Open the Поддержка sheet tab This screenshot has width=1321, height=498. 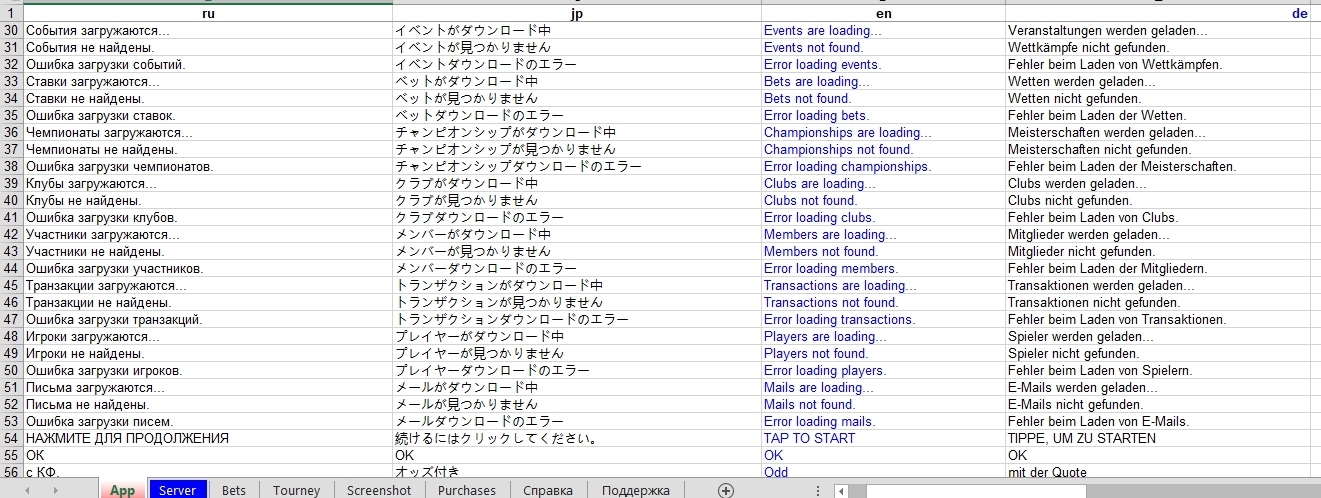(636, 490)
